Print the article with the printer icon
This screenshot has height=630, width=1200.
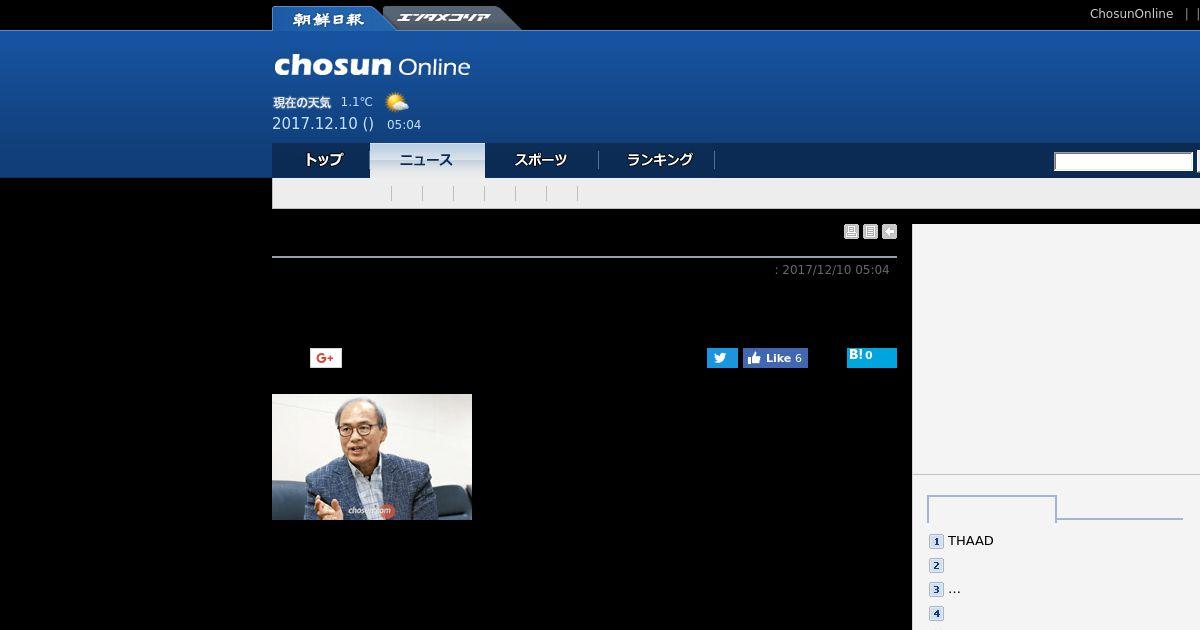[851, 232]
